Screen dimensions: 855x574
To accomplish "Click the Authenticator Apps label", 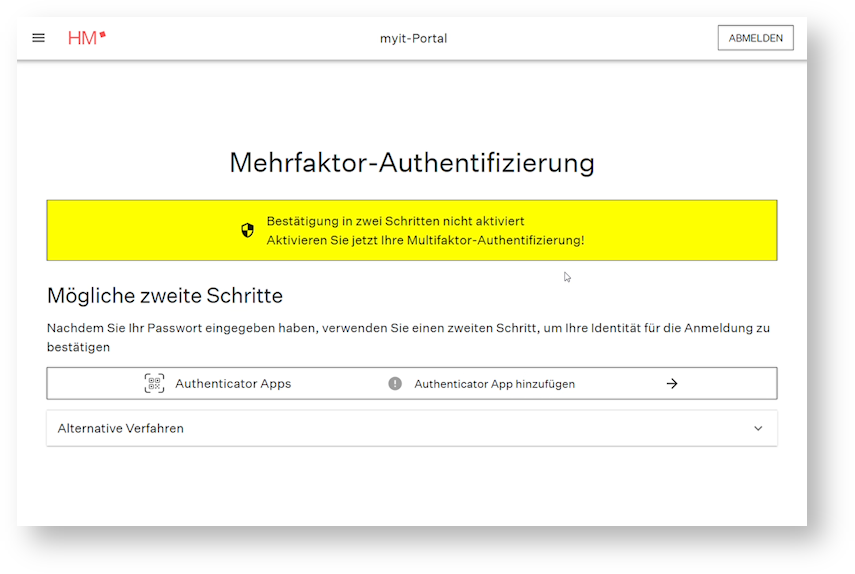I will click(233, 383).
